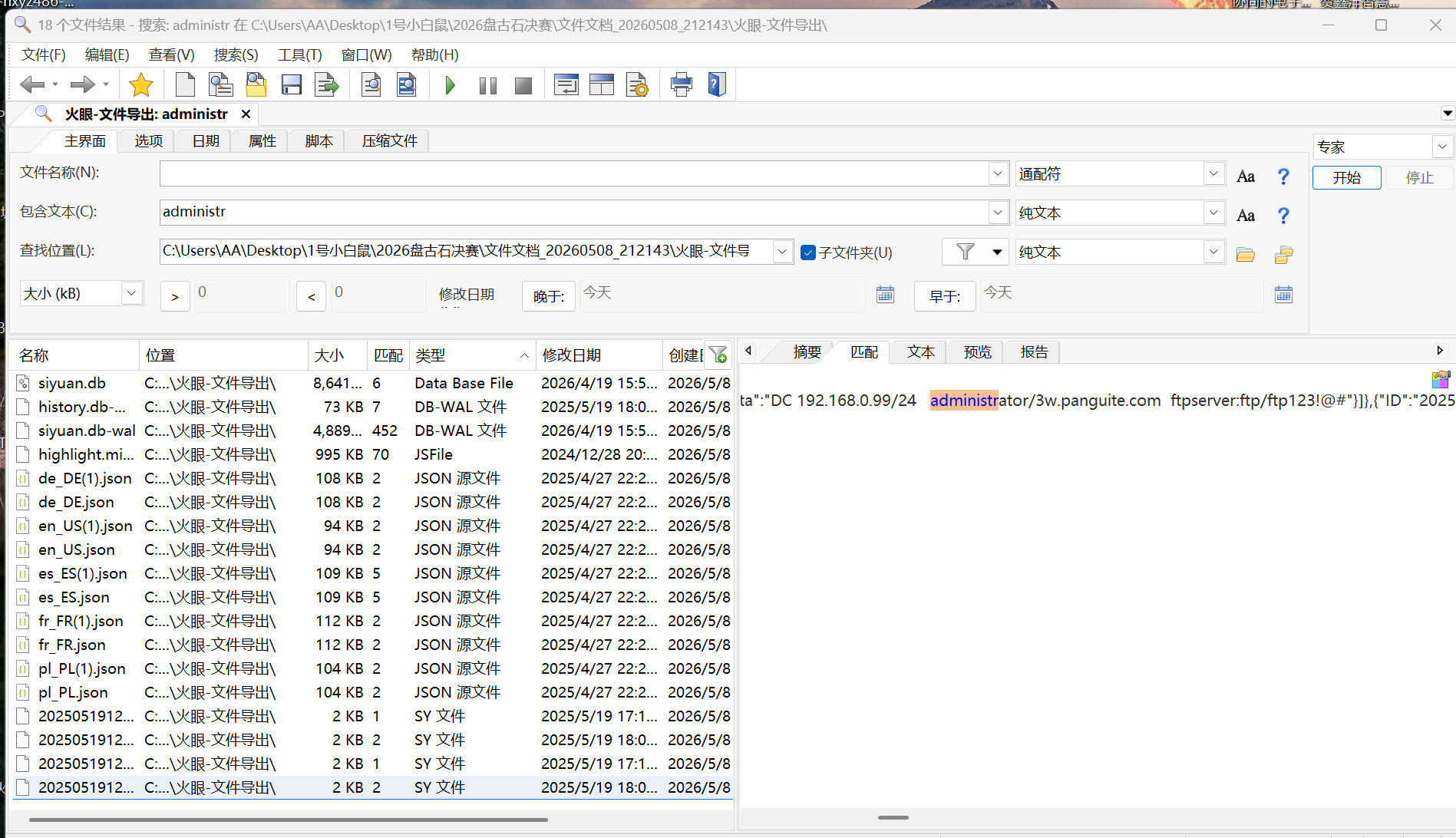1456x838 pixels.
Task: Toggle case-sensitive Aa for file name
Action: coord(1246,177)
